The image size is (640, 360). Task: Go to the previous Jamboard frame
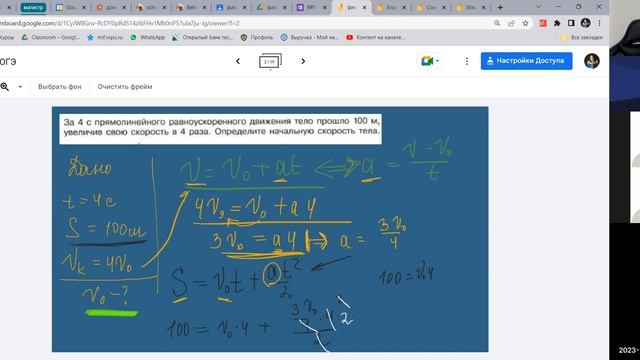(238, 61)
